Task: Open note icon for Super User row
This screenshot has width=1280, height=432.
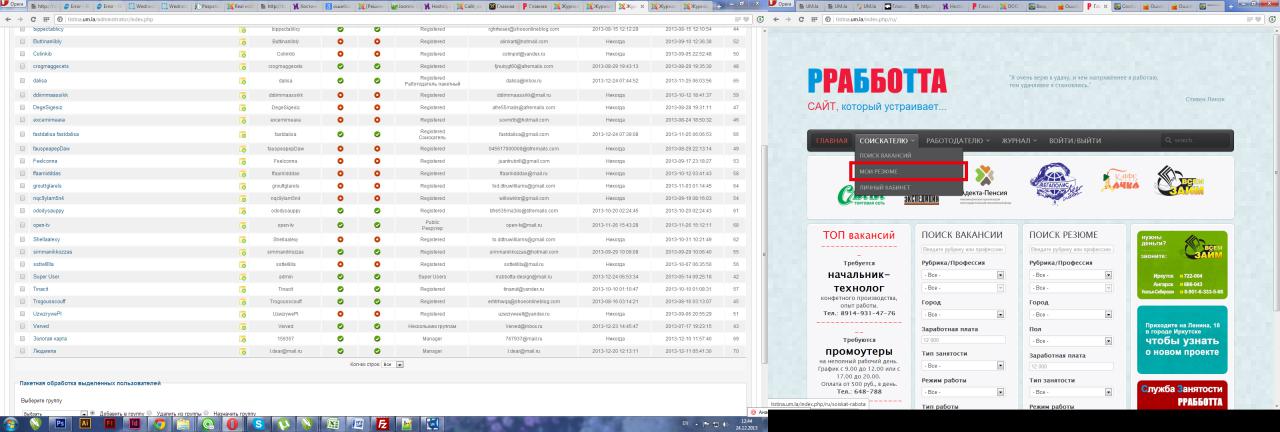Action: (243, 276)
